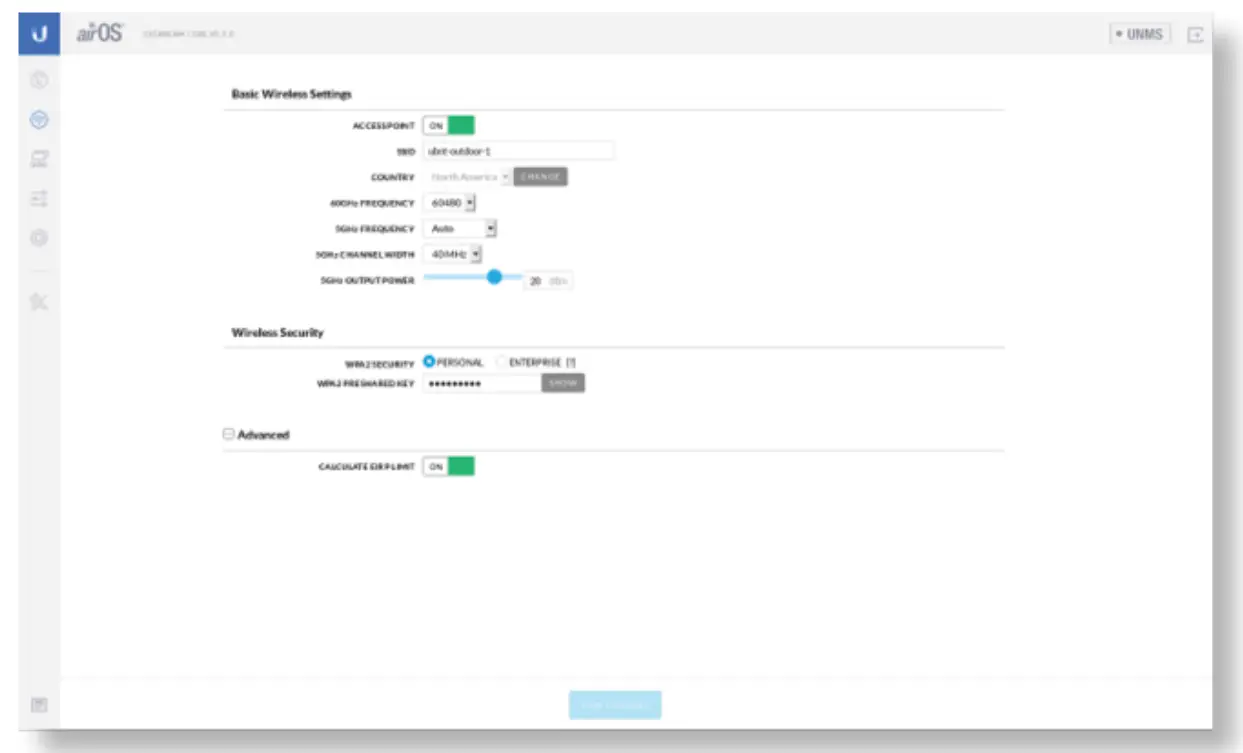The width and height of the screenshot is (1243, 753).
Task: Open the 60GHz Frequency dropdown
Action: point(450,203)
